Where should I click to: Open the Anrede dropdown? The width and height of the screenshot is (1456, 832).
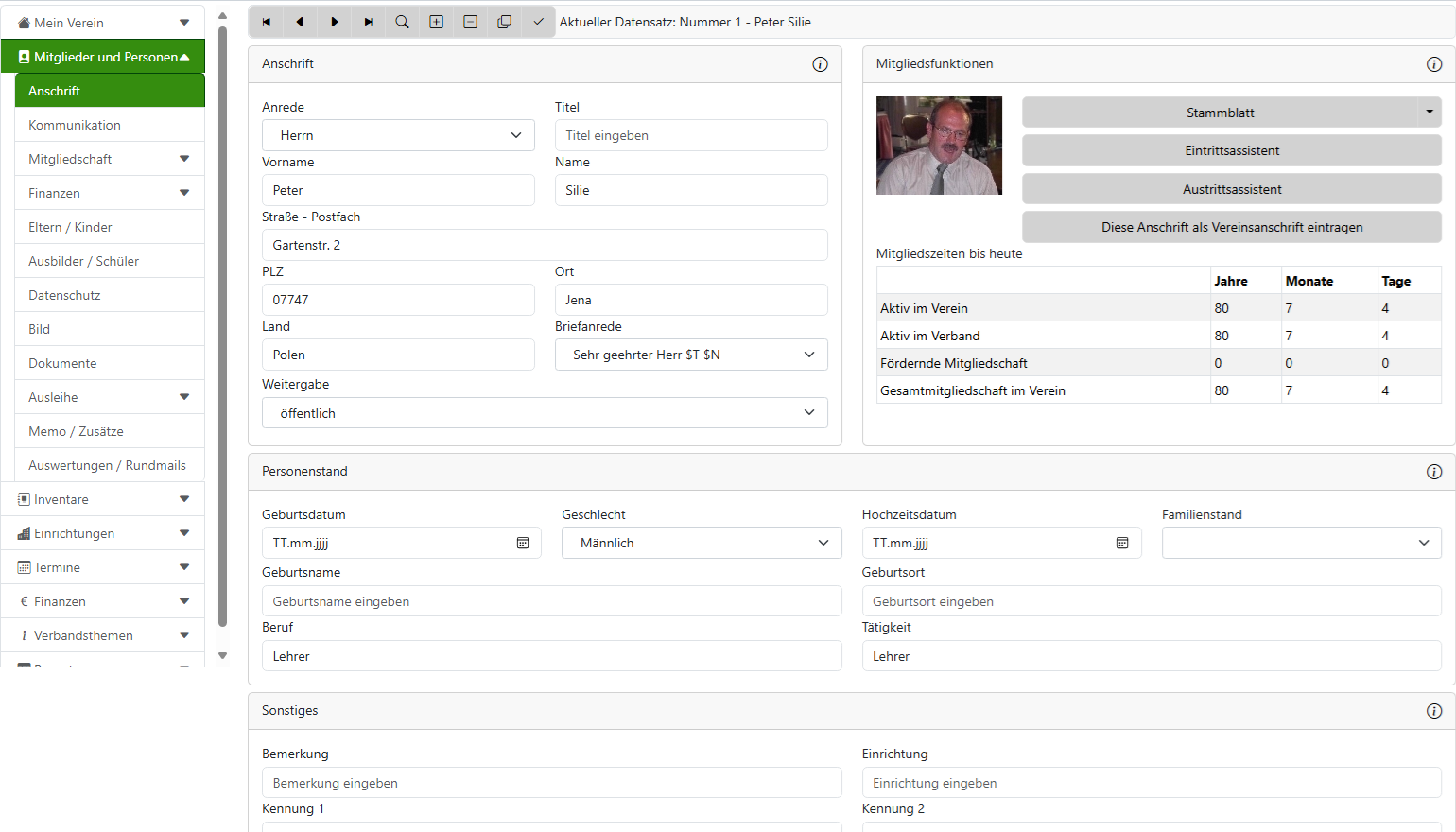click(x=398, y=135)
